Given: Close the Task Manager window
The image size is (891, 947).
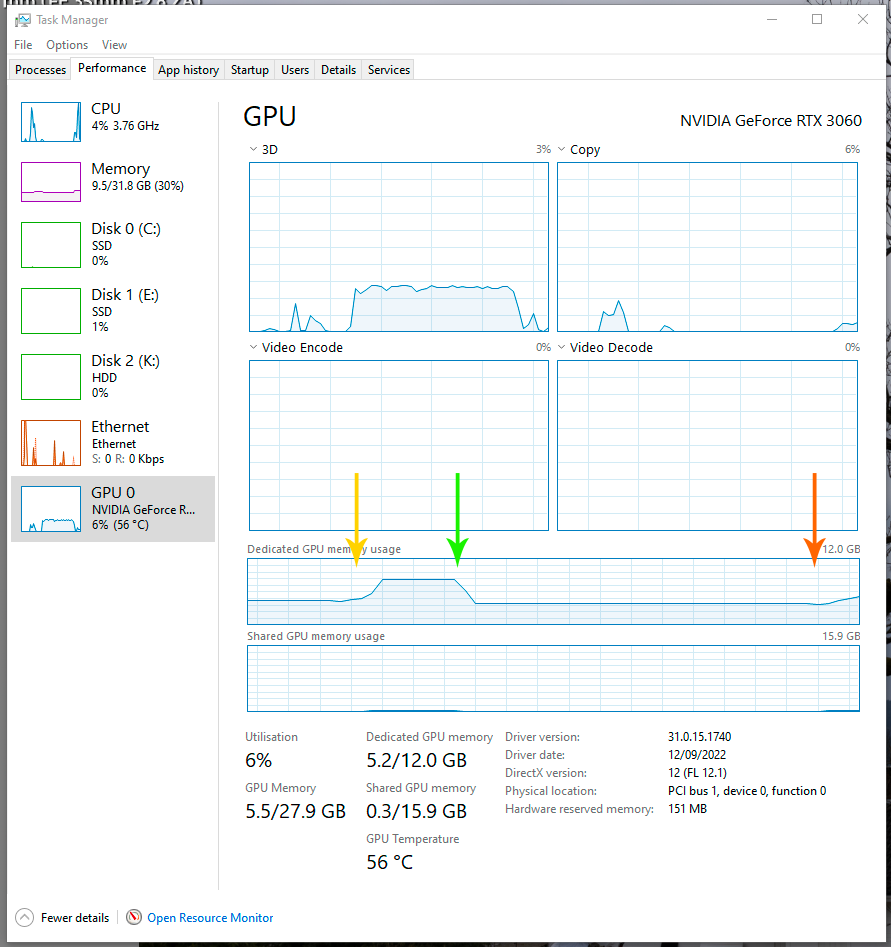Looking at the screenshot, I should pyautogui.click(x=863, y=19).
